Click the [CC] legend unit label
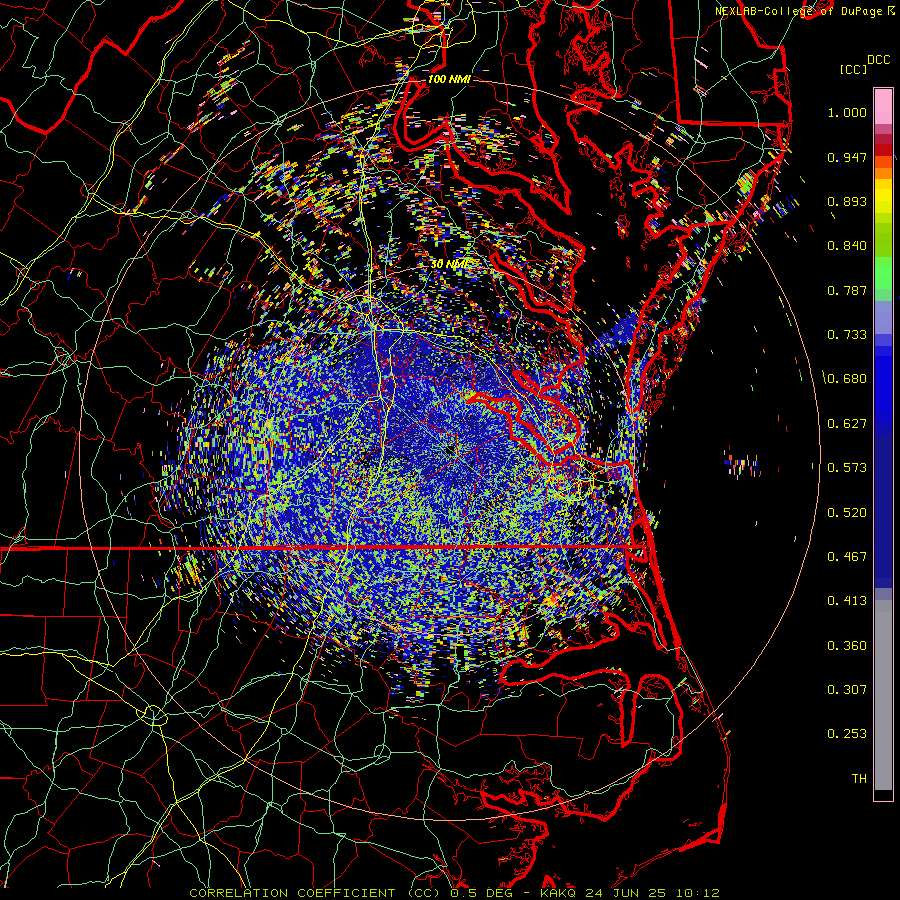The height and width of the screenshot is (900, 900). [x=853, y=69]
